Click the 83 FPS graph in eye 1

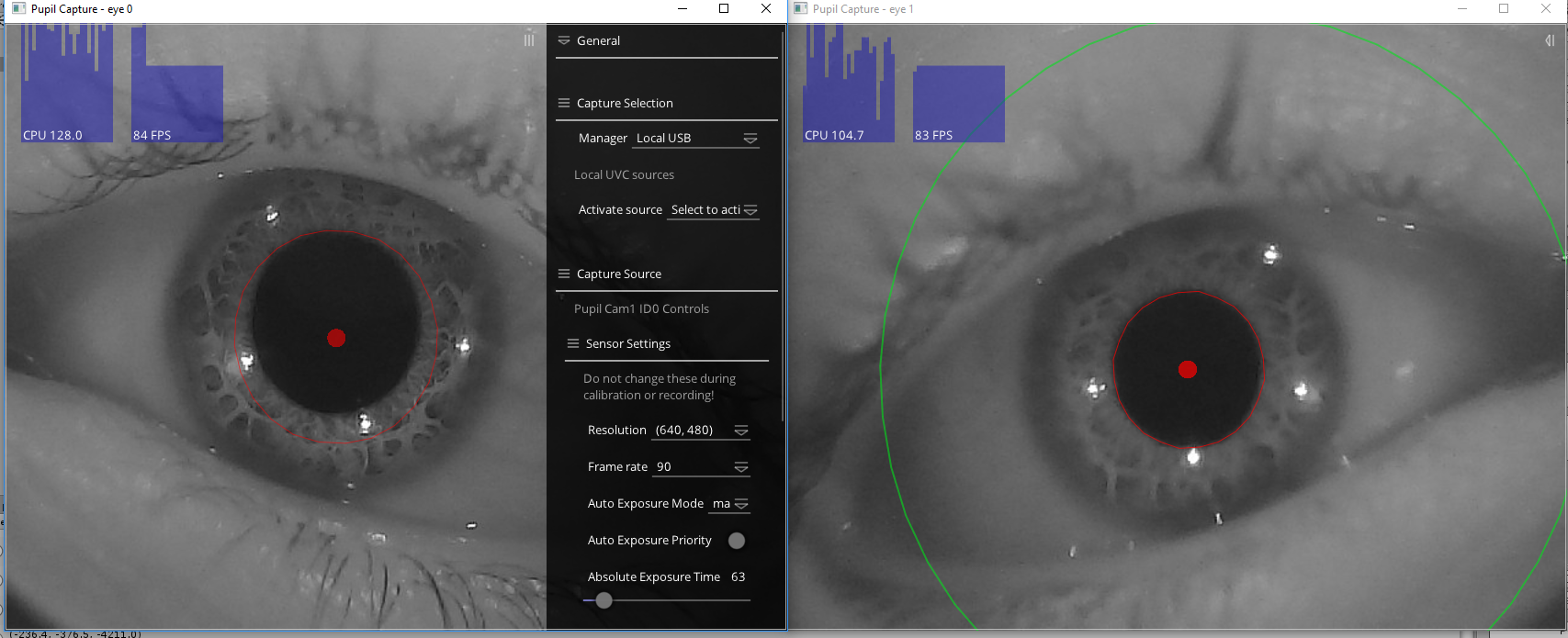click(959, 104)
